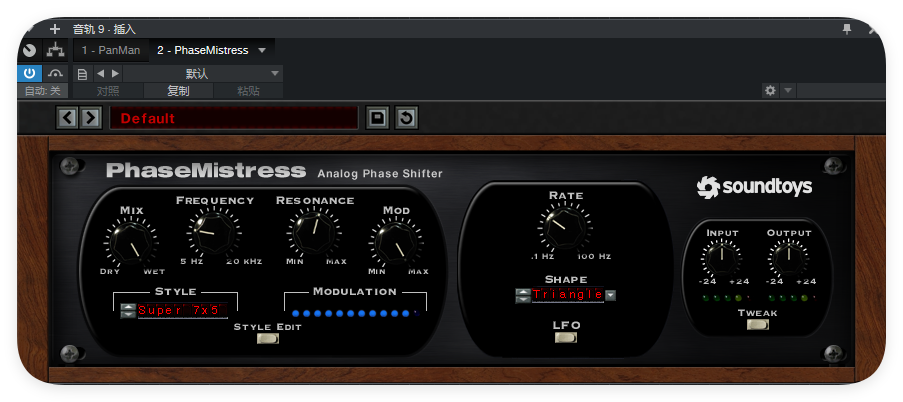Step the Shape selector up/down arrows
The width and height of the screenshot is (903, 402).
522,295
